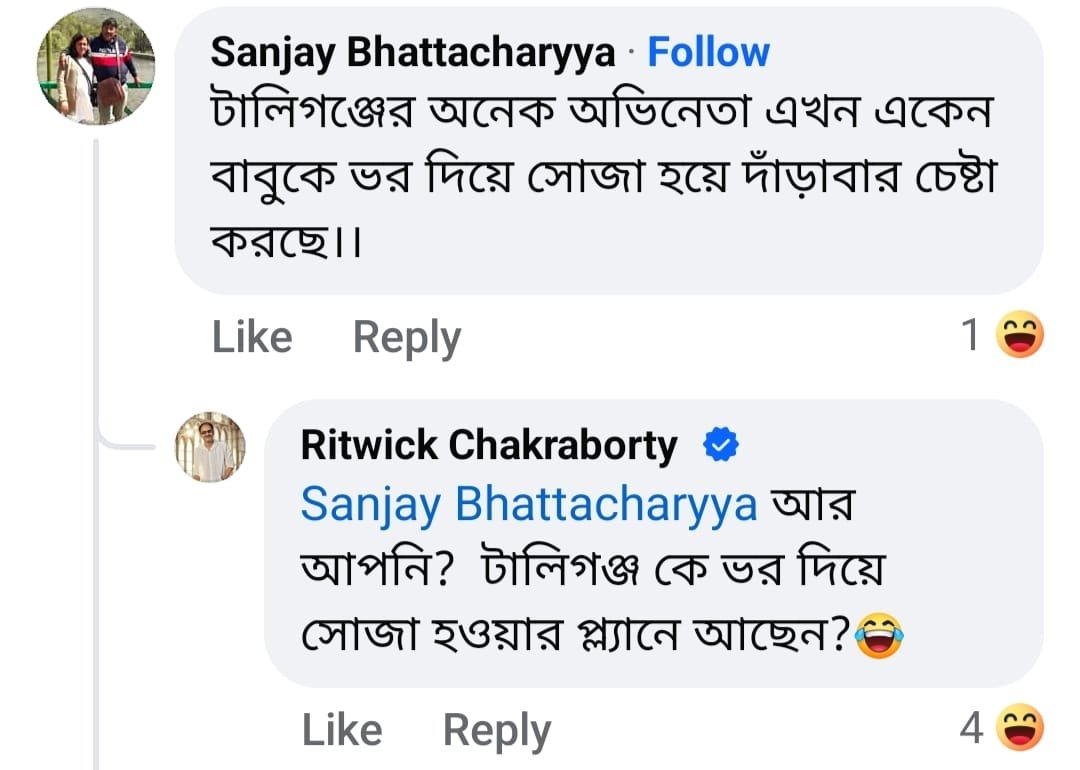Click the tears-of-joy emoji in Ritwick's reply text
This screenshot has height=770, width=1080.
click(879, 636)
